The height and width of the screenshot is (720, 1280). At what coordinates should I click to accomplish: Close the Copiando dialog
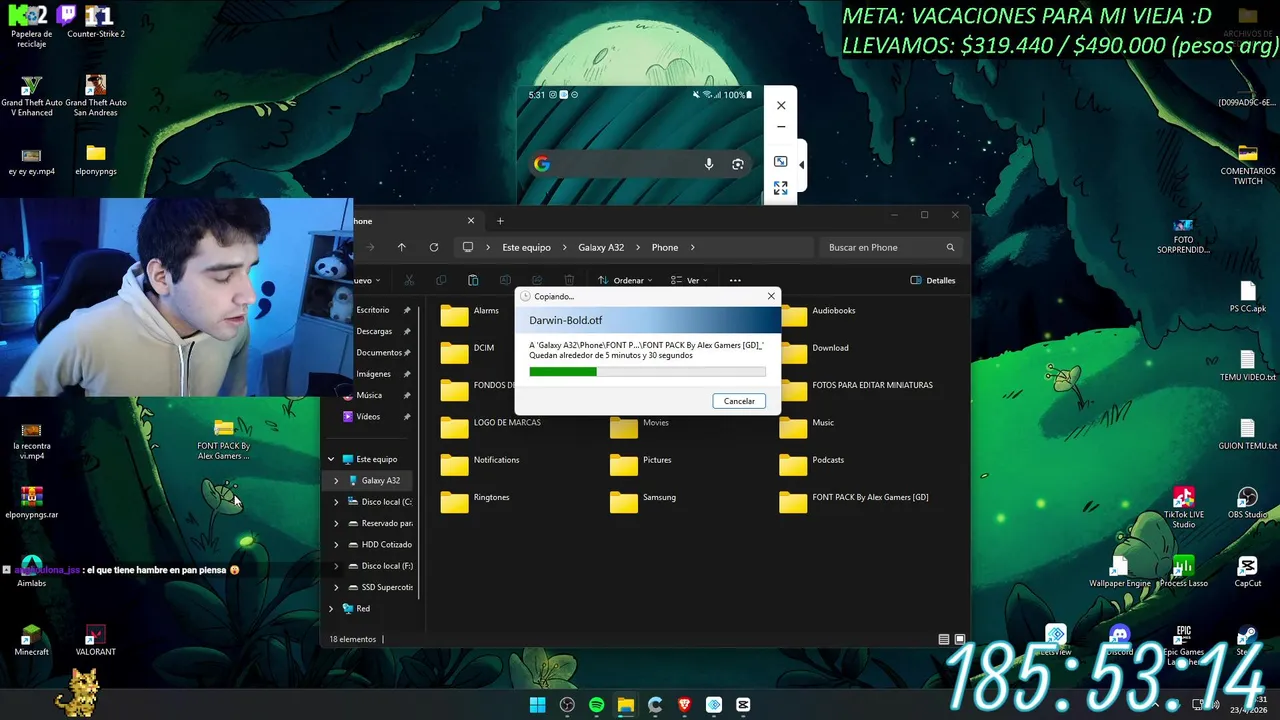[x=771, y=296]
